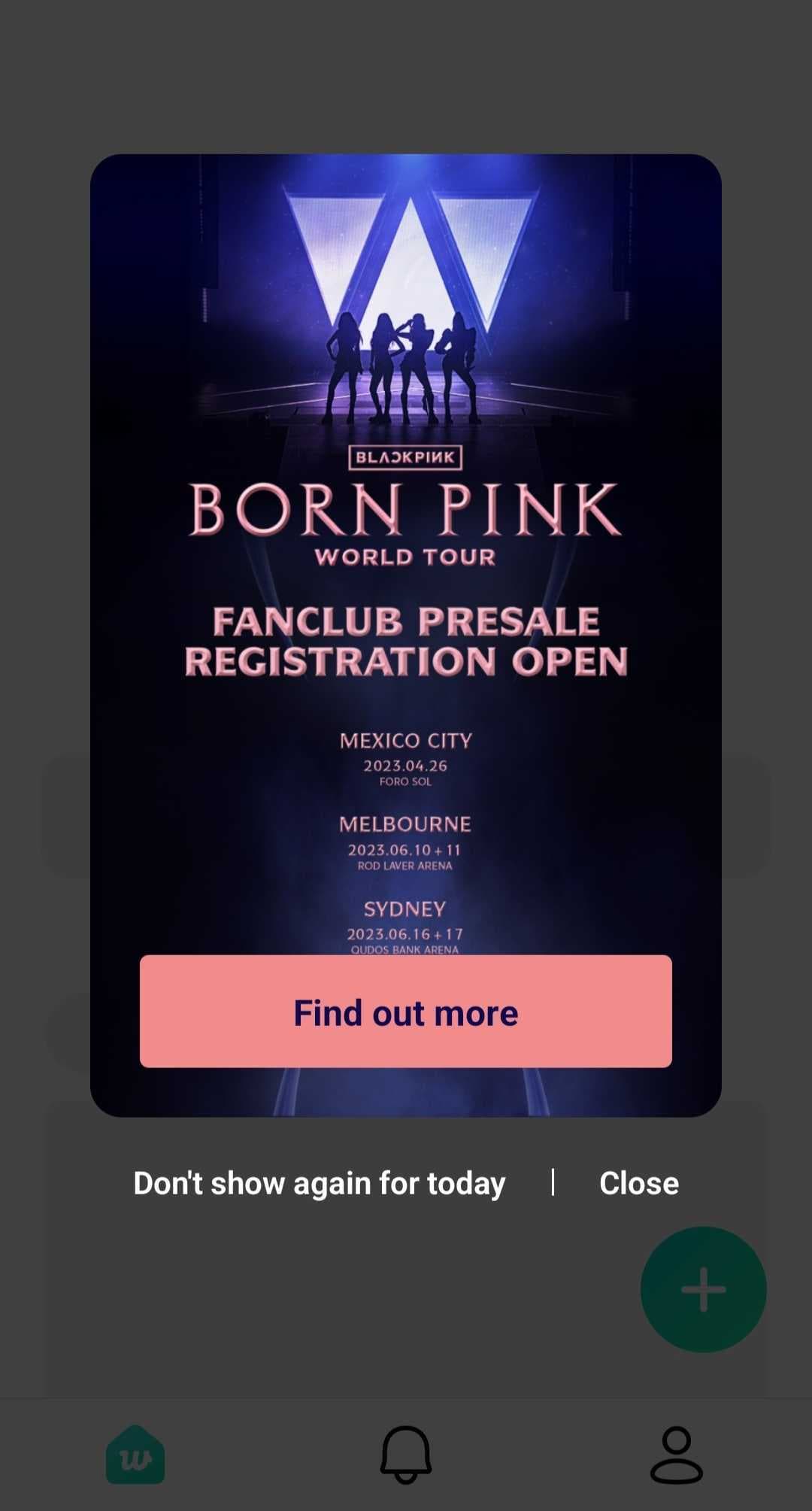This screenshot has height=1511, width=812.
Task: Open the green plus floating button
Action: pos(704,1289)
